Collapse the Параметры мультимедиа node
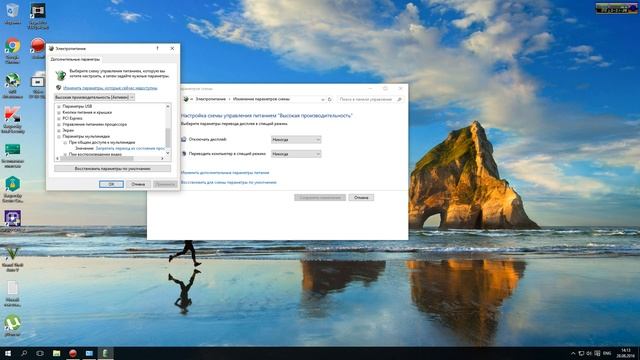 click(x=59, y=136)
